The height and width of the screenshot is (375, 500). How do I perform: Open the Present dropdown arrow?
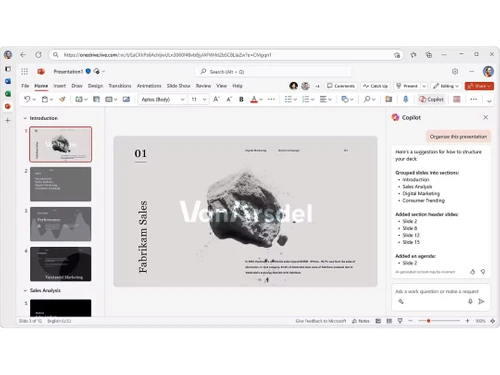pyautogui.click(x=424, y=86)
